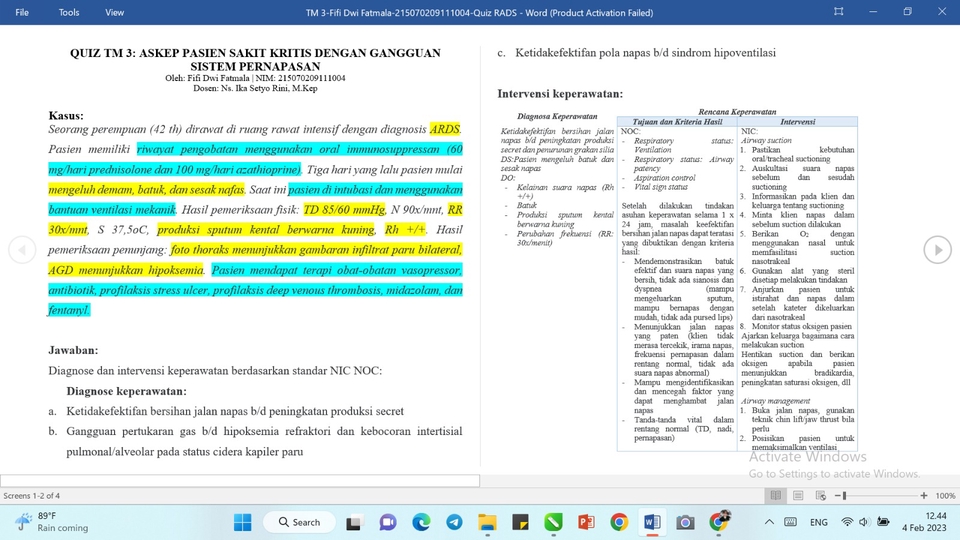
Task: Click the Diagnosa Keperawatan column header
Action: click(557, 116)
